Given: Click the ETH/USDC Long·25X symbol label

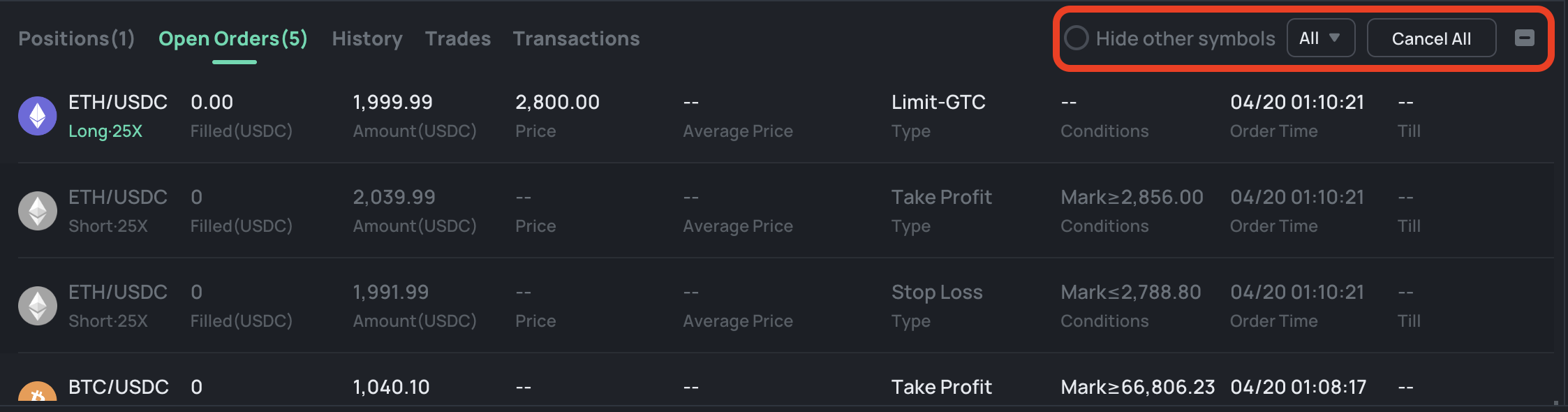Looking at the screenshot, I should (x=117, y=116).
